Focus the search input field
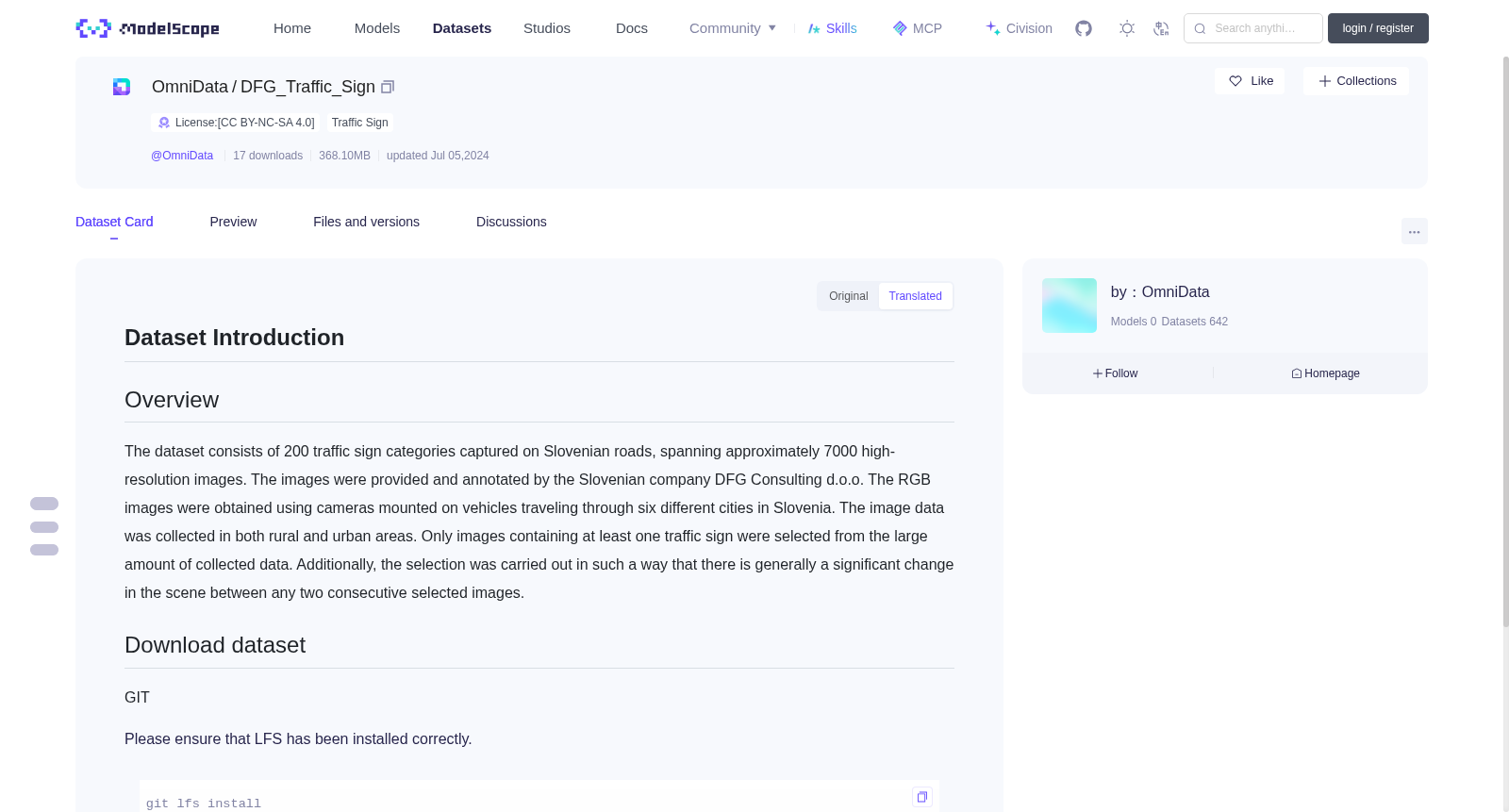This screenshot has height=812, width=1509. [1253, 28]
